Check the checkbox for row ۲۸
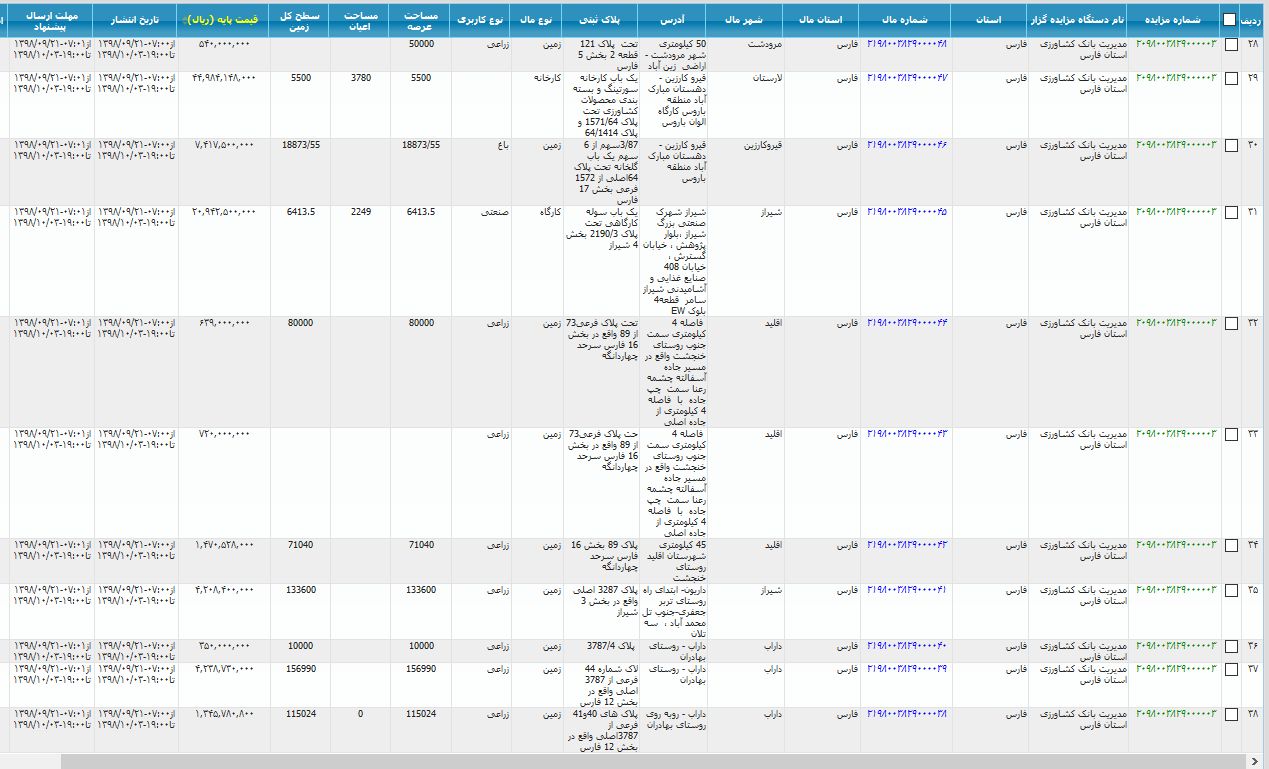The image size is (1269, 769). click(1231, 45)
